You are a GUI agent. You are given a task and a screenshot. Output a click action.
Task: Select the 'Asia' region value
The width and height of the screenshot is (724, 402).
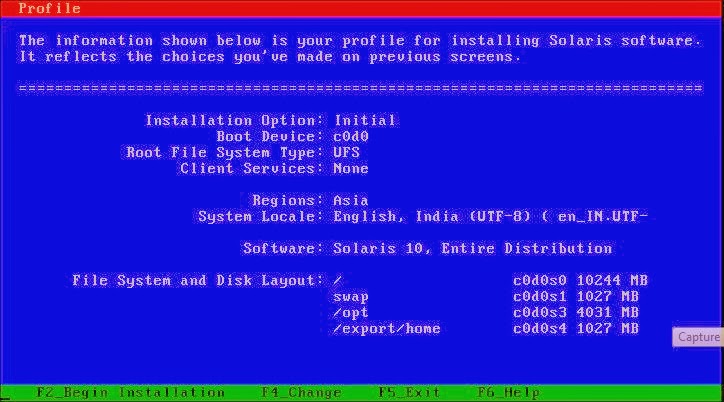click(351, 201)
